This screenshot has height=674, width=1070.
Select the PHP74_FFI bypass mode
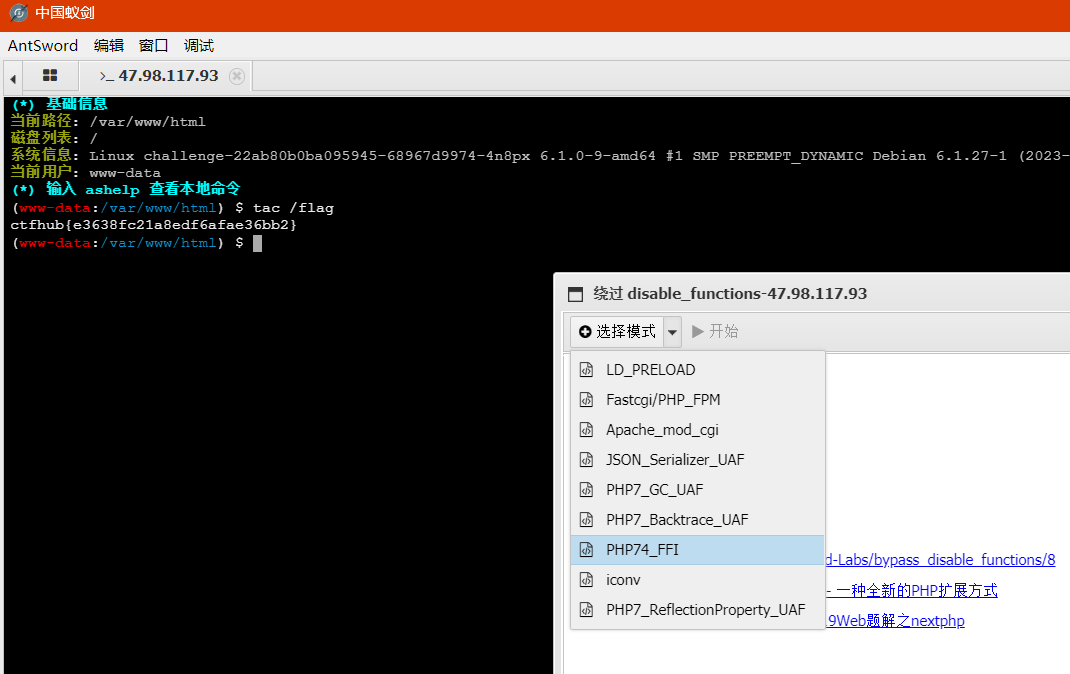pyautogui.click(x=640, y=549)
